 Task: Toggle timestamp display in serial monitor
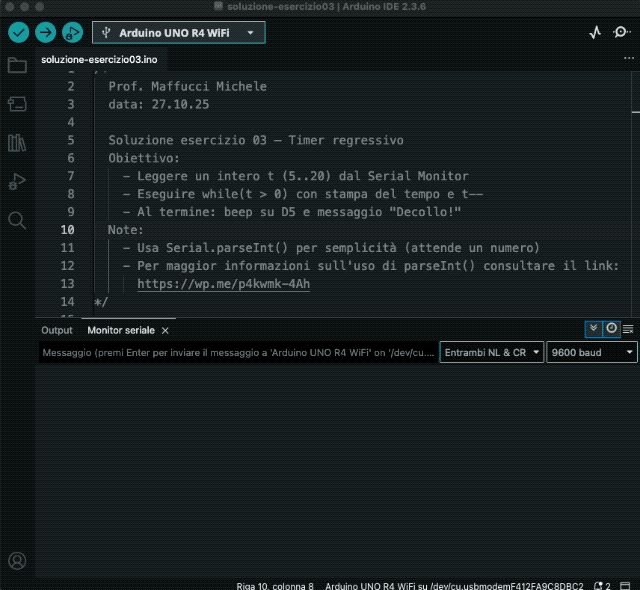tap(611, 329)
